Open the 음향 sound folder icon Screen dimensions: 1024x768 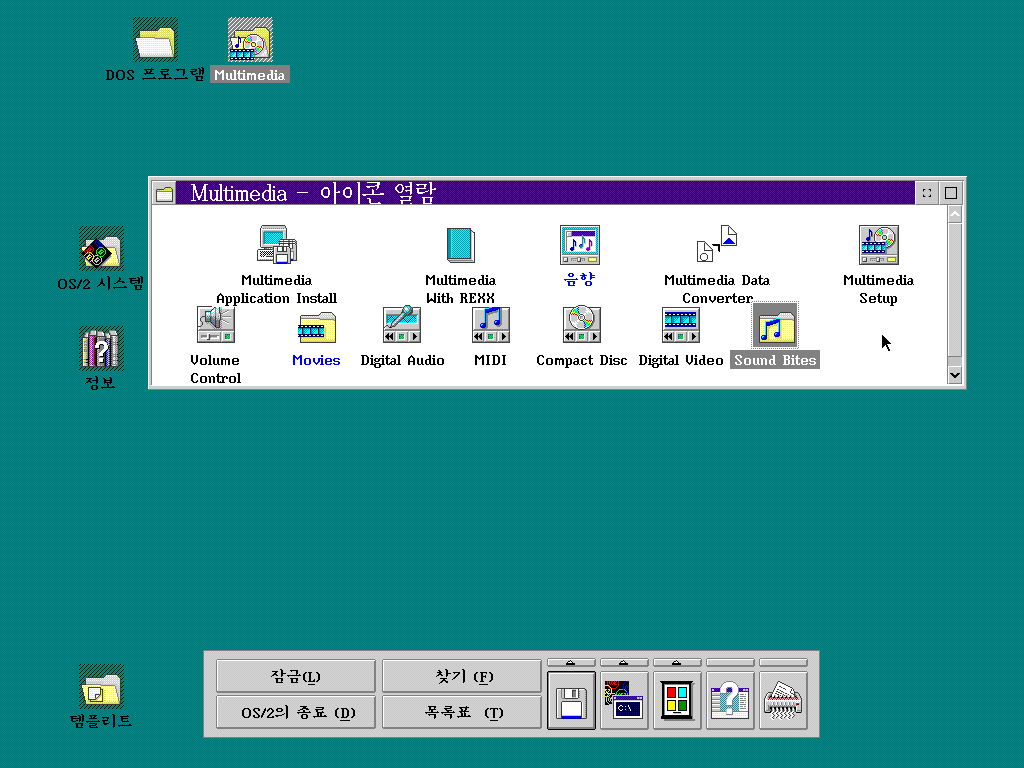pyautogui.click(x=579, y=245)
